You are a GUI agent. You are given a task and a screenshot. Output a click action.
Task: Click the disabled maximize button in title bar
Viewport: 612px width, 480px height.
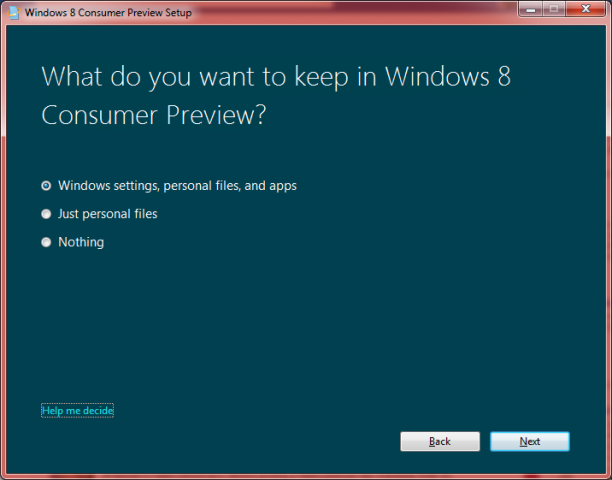553,9
